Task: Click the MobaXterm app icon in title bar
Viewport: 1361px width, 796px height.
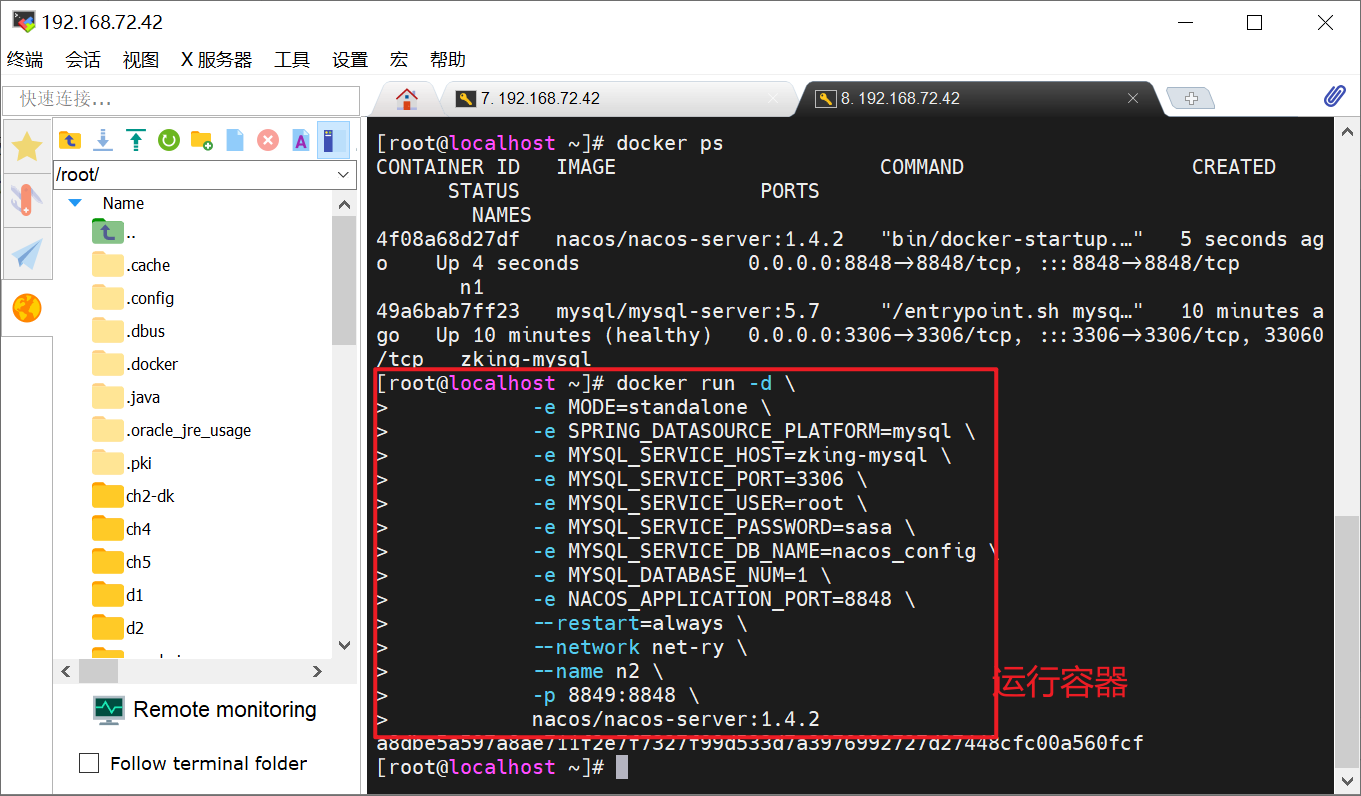Action: point(22,21)
